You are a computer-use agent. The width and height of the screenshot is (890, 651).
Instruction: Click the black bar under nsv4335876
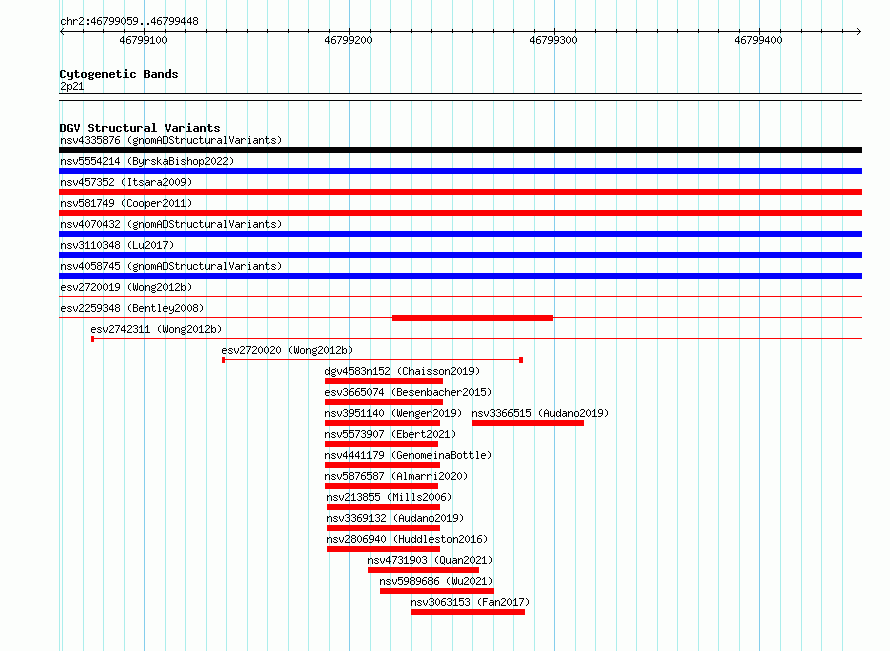click(460, 150)
